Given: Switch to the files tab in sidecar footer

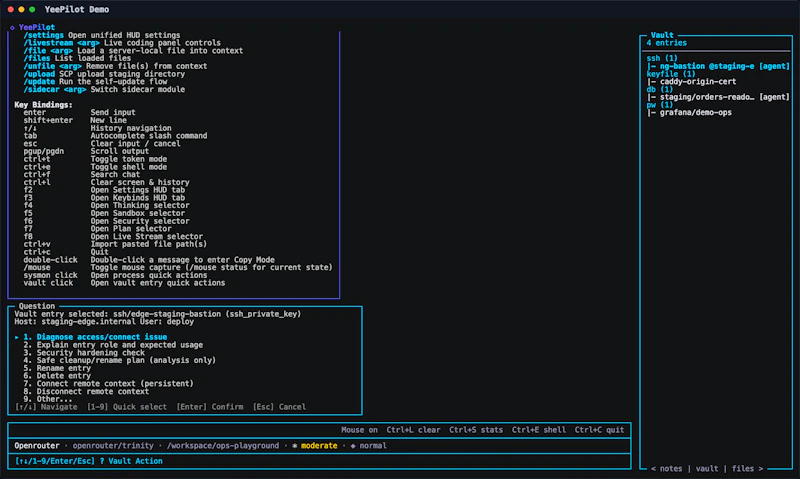Looking at the screenshot, I should click(743, 468).
